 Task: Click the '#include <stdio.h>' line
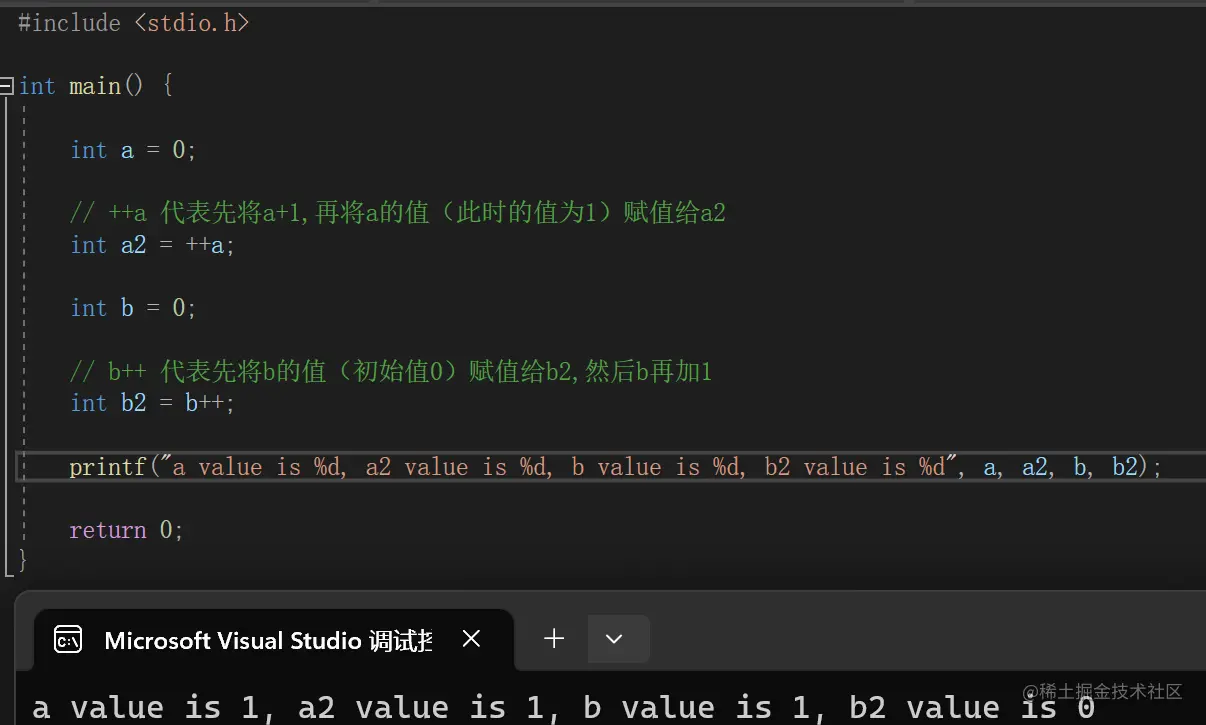[x=133, y=23]
